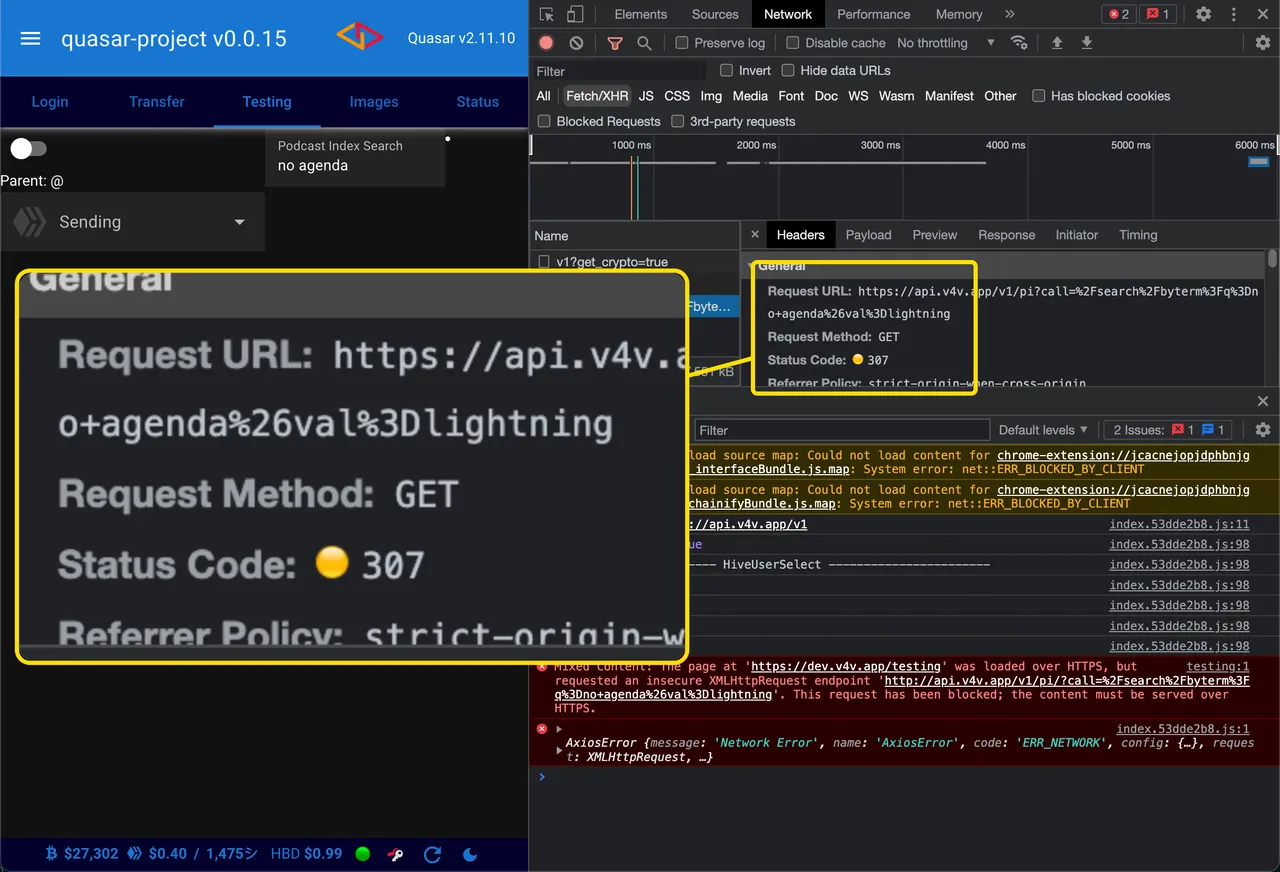Close the console drawer
This screenshot has width=1280, height=872.
coord(1263,401)
